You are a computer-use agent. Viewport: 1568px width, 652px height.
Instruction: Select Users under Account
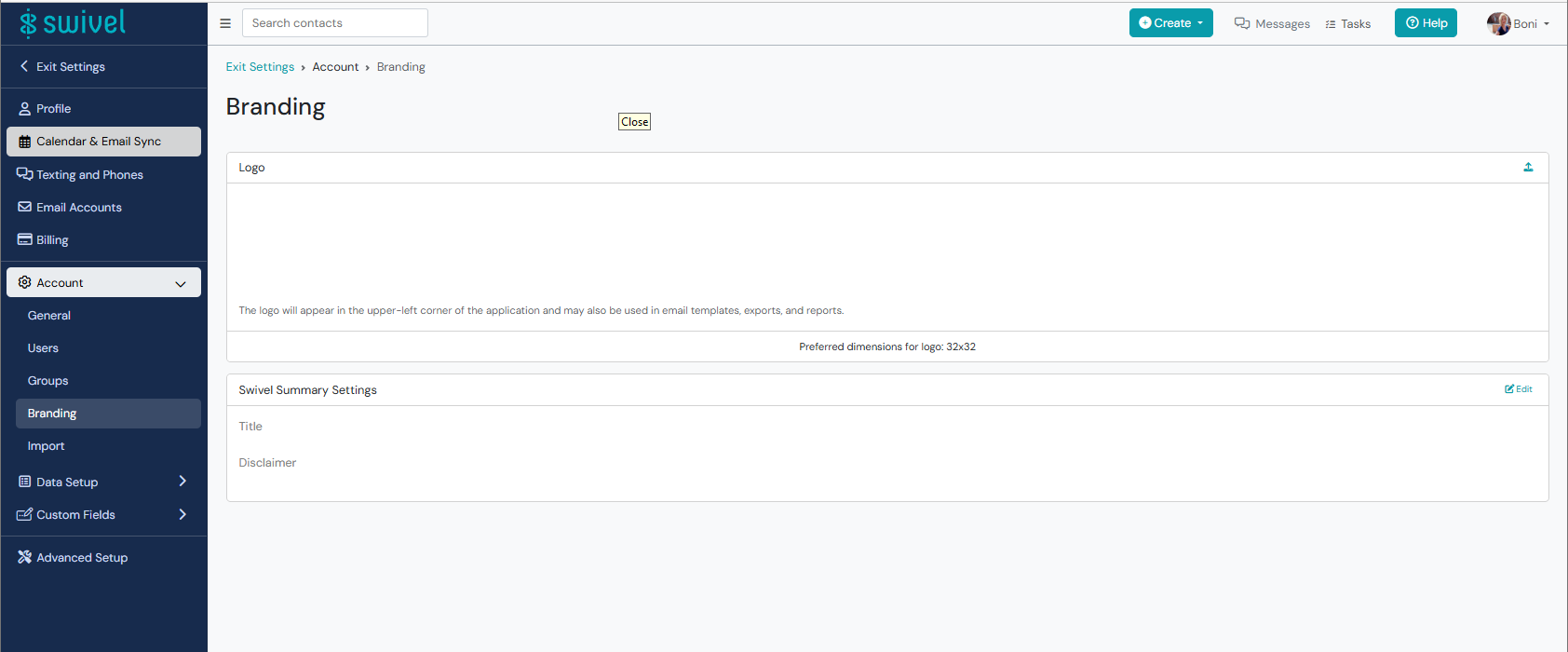[108, 348]
